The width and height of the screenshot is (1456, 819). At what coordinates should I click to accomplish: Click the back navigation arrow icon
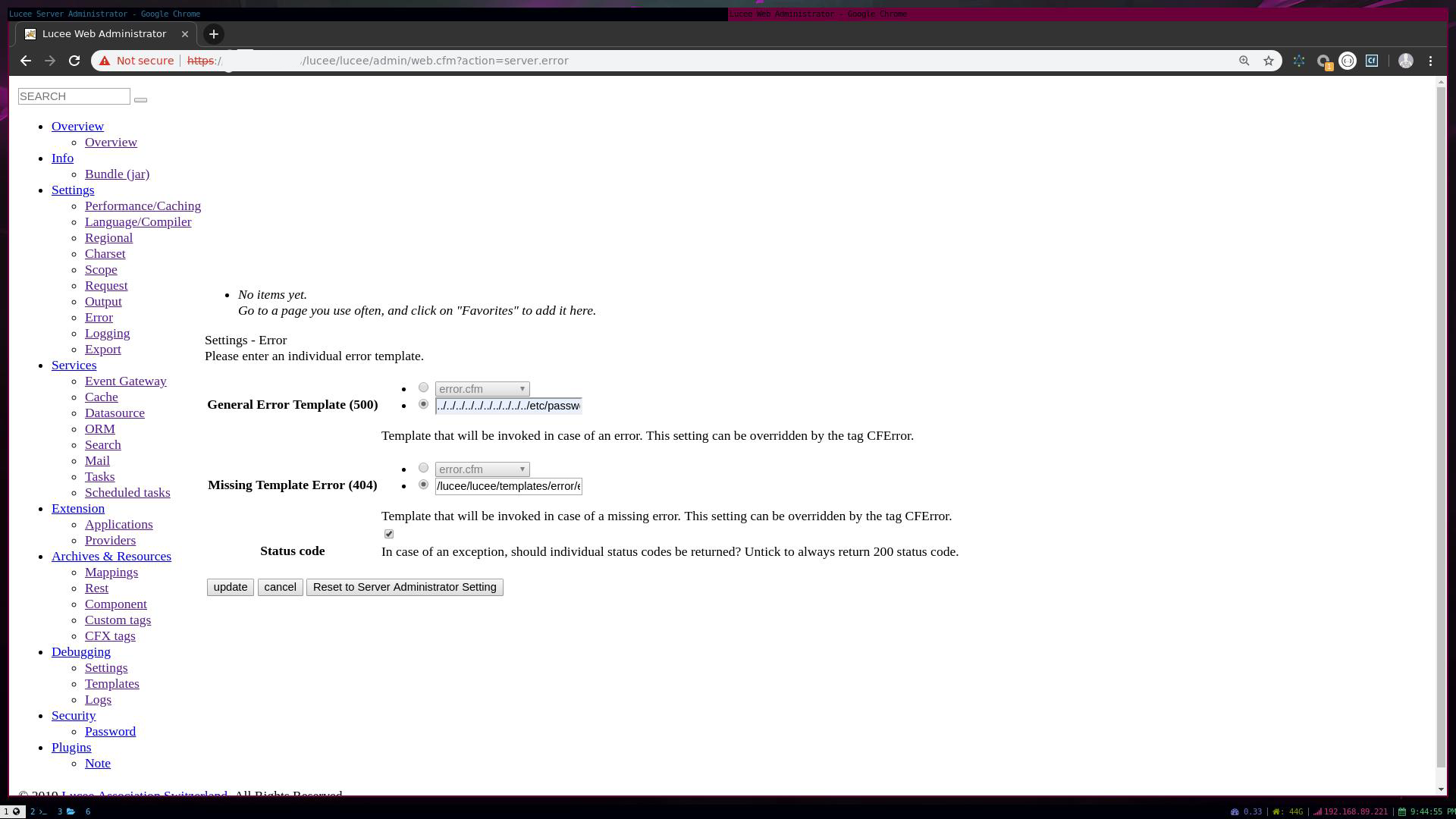click(x=25, y=60)
